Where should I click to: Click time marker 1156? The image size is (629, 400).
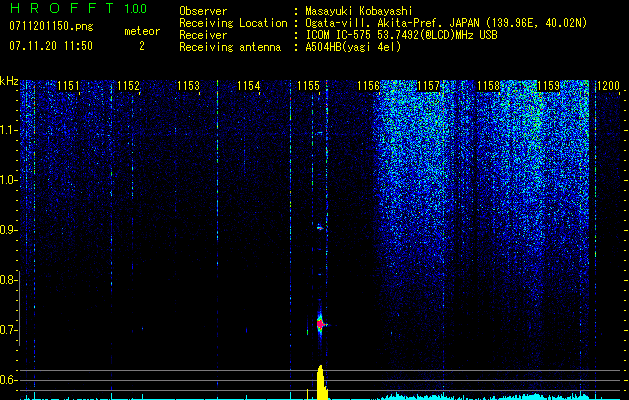[369, 85]
